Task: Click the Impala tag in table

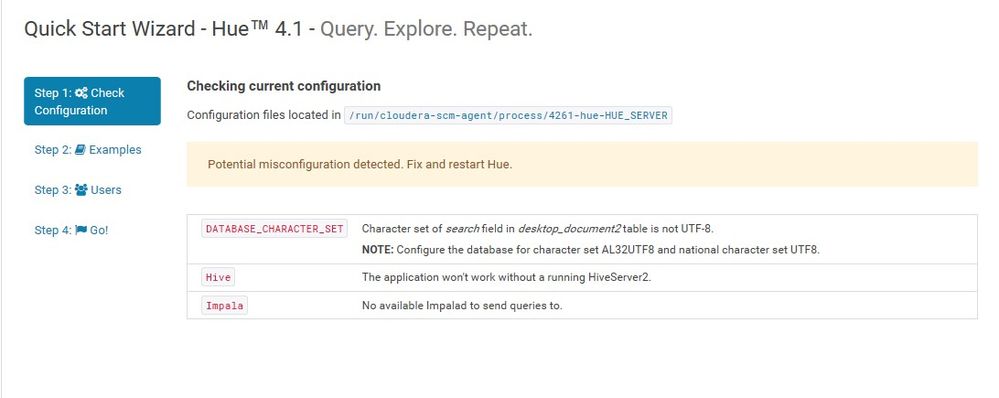Action: pos(224,306)
